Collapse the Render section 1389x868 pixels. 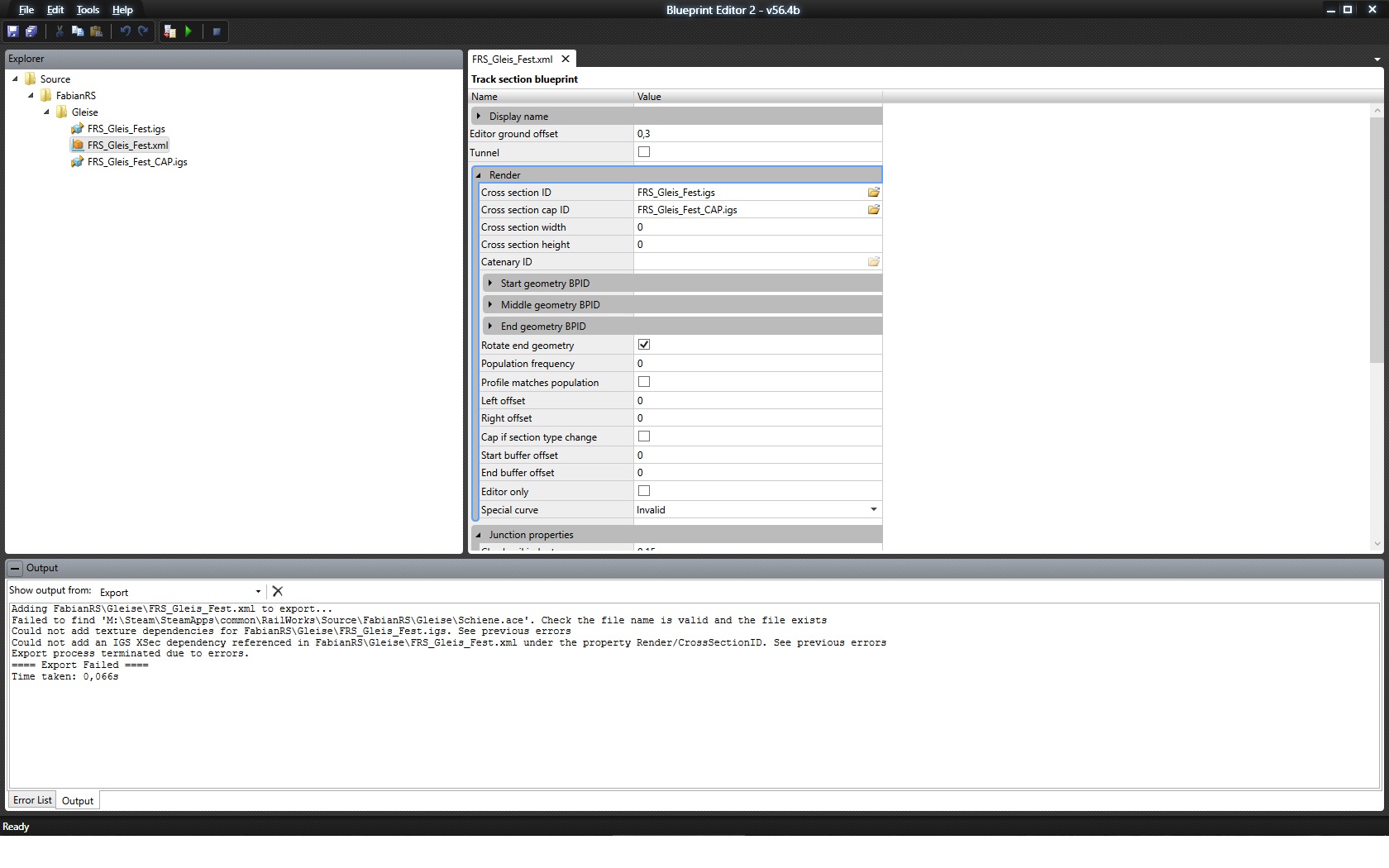pyautogui.click(x=479, y=175)
